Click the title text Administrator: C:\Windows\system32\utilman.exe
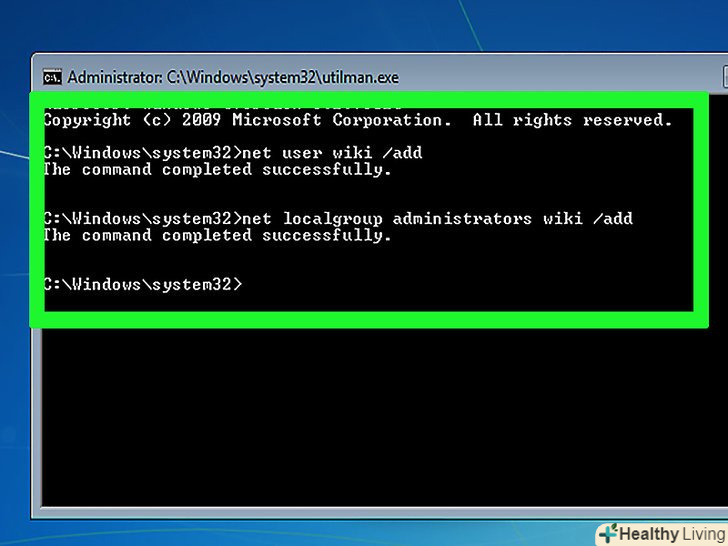Image resolution: width=728 pixels, height=546 pixels. point(233,77)
